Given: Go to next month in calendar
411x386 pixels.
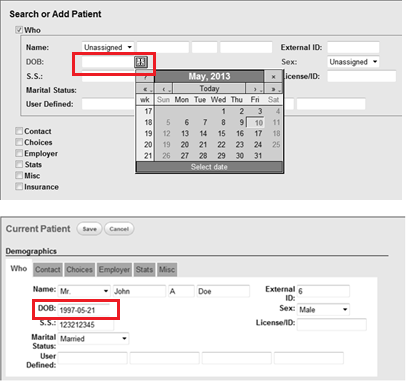Looking at the screenshot, I should [255, 89].
